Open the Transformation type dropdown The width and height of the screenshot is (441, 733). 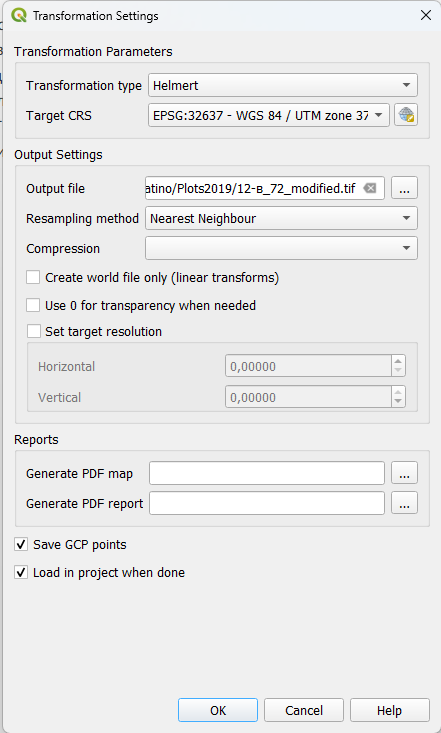point(282,85)
